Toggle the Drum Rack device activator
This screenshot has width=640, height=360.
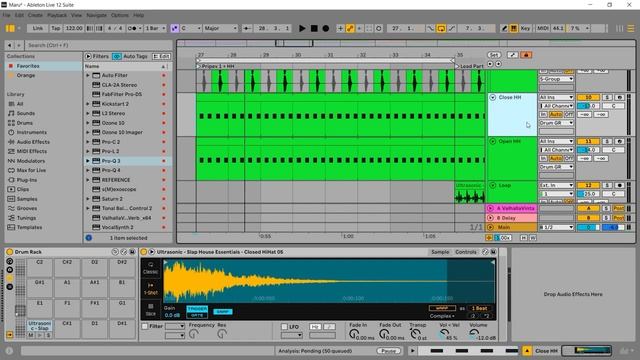pos(10,252)
